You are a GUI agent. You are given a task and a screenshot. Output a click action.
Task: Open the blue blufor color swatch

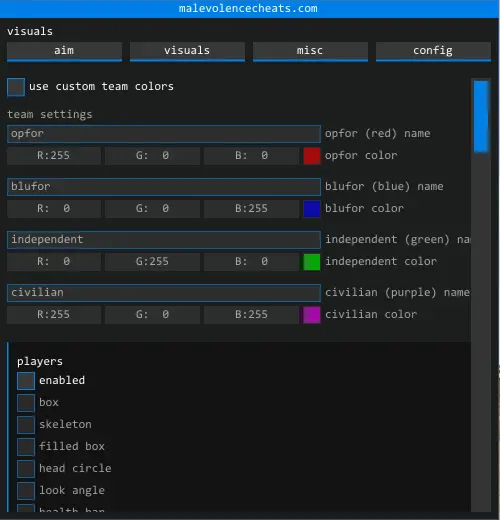coord(312,209)
